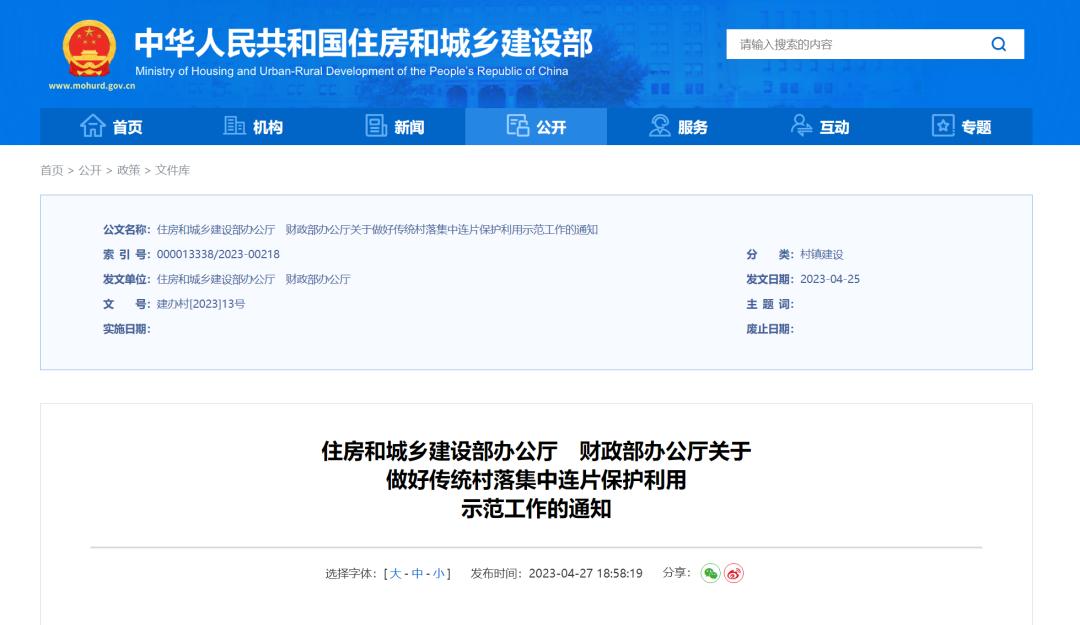
Task: Click the 实施日期 label
Action: pos(127,329)
